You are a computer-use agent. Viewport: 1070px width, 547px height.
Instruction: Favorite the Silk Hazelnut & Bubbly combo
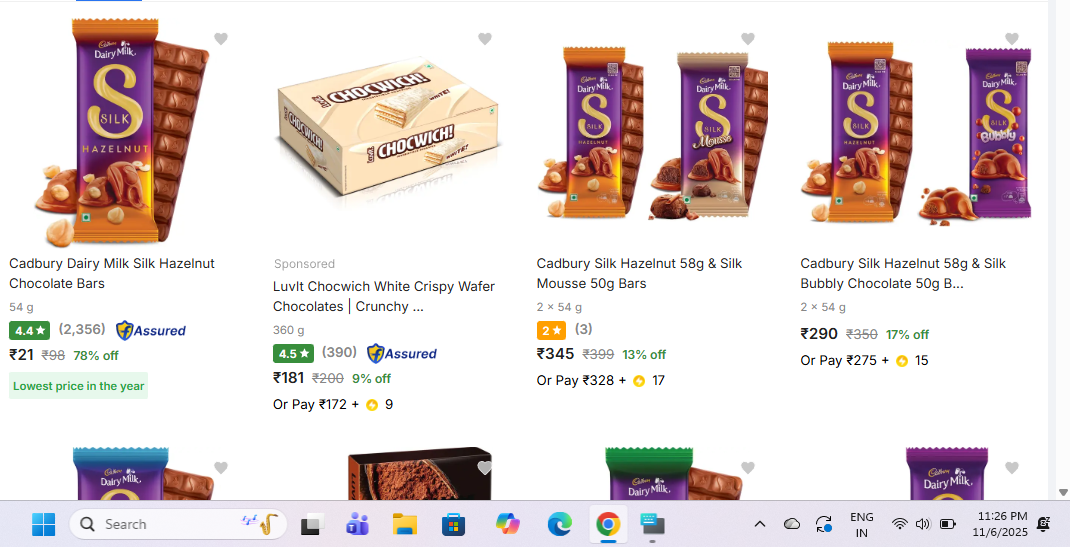[x=1012, y=39]
